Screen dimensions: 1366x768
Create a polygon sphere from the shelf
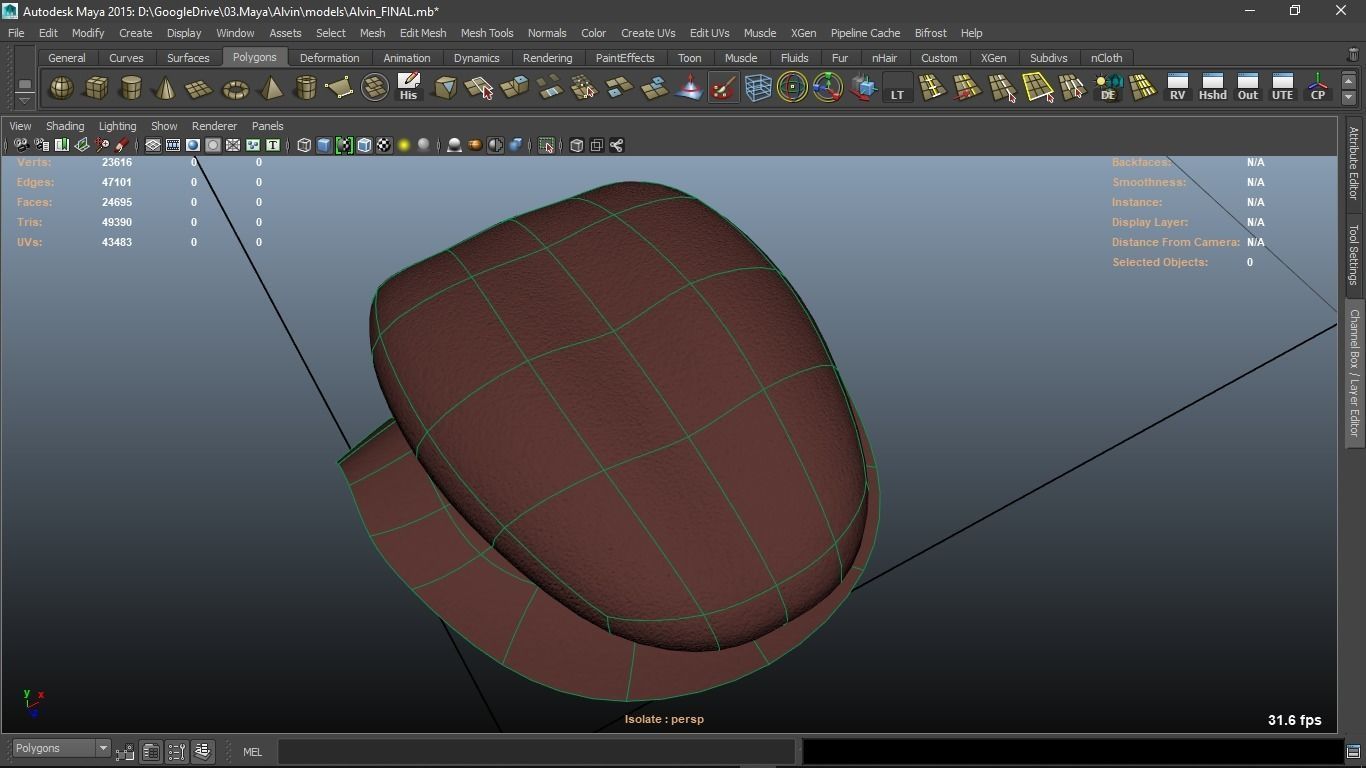pyautogui.click(x=61, y=88)
